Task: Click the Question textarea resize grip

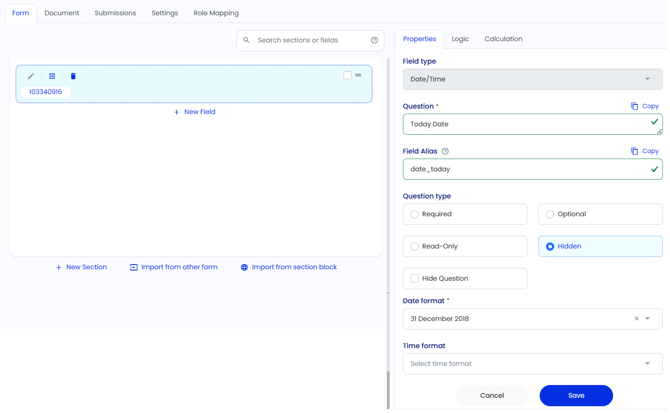Action: point(659,132)
